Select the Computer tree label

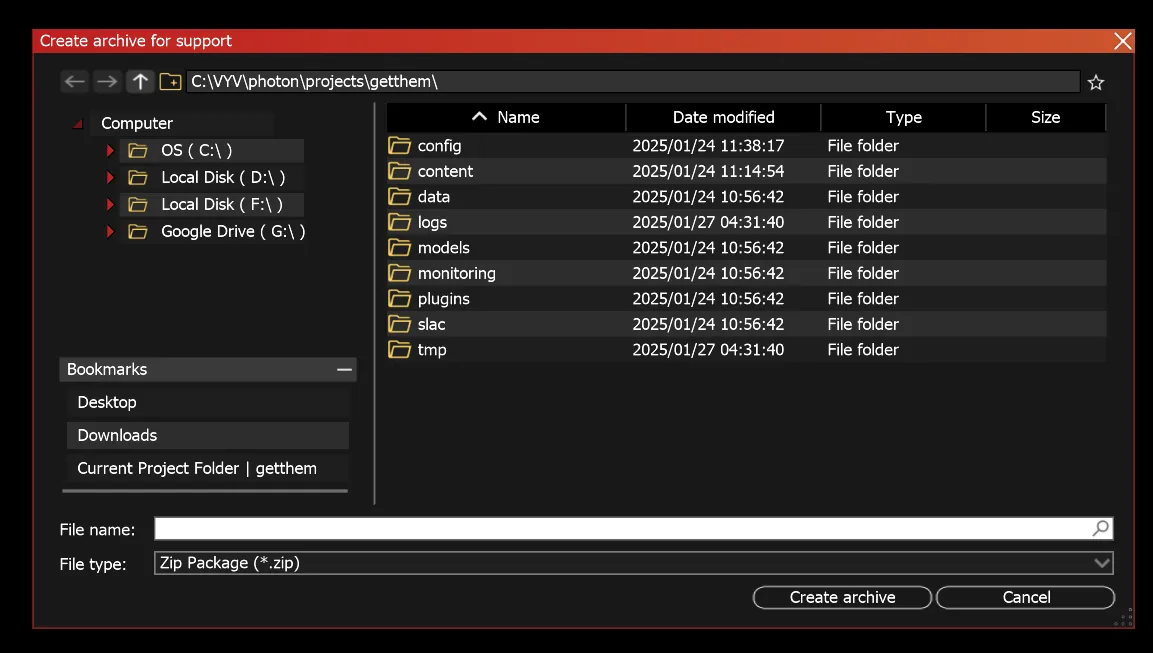pyautogui.click(x=137, y=124)
